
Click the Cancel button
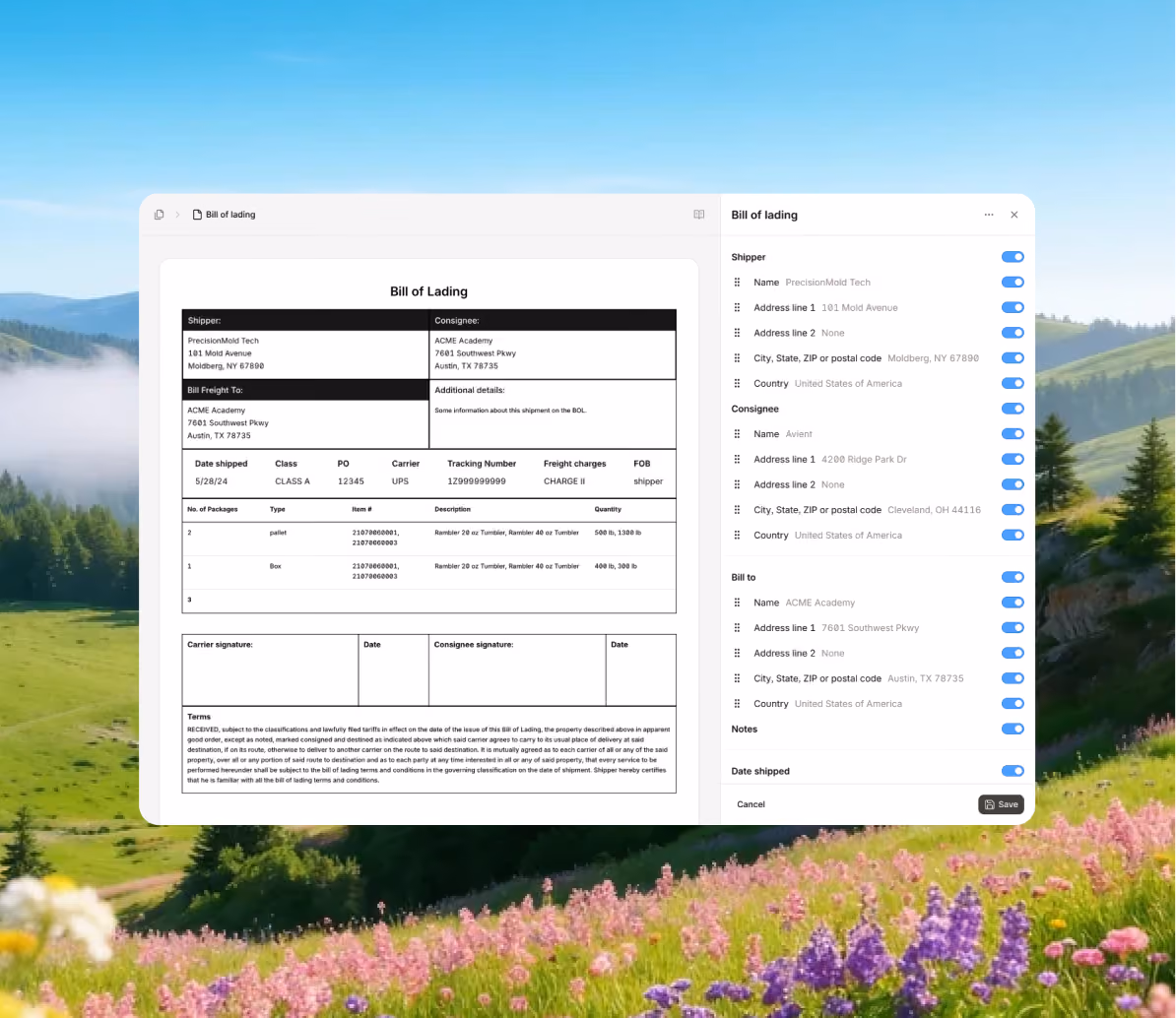pos(751,804)
